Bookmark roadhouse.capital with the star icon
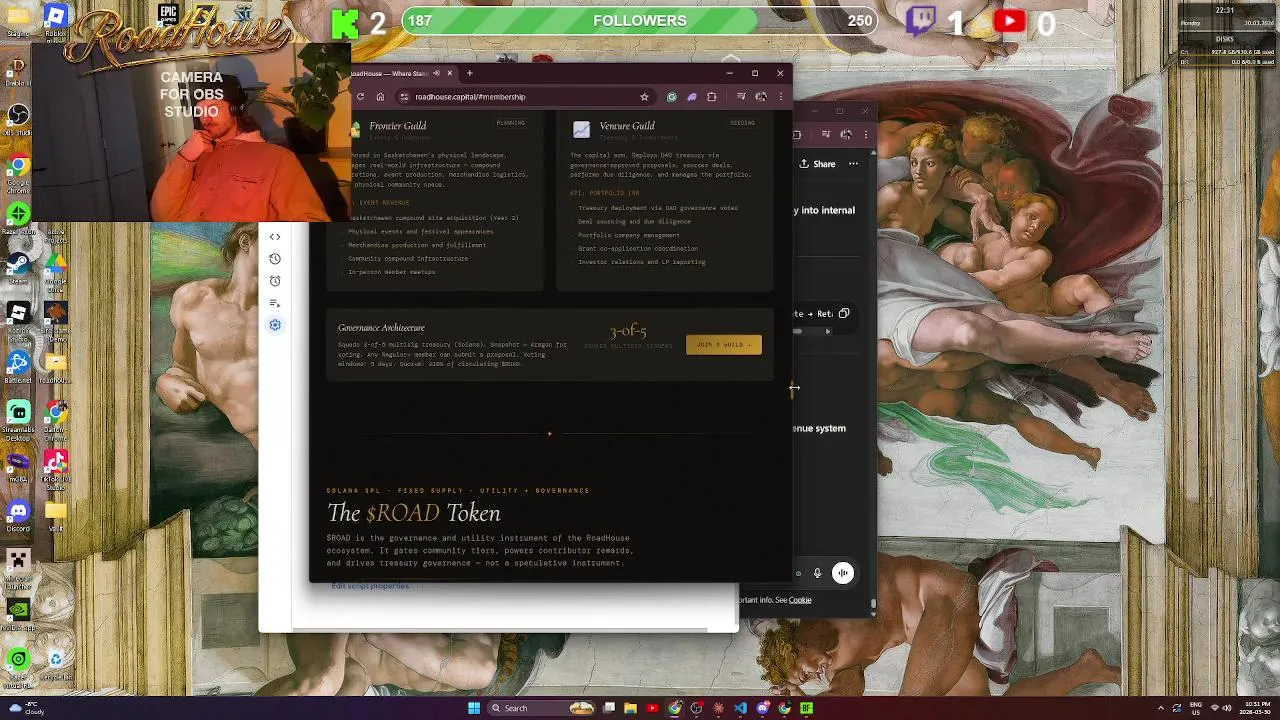 [x=644, y=97]
